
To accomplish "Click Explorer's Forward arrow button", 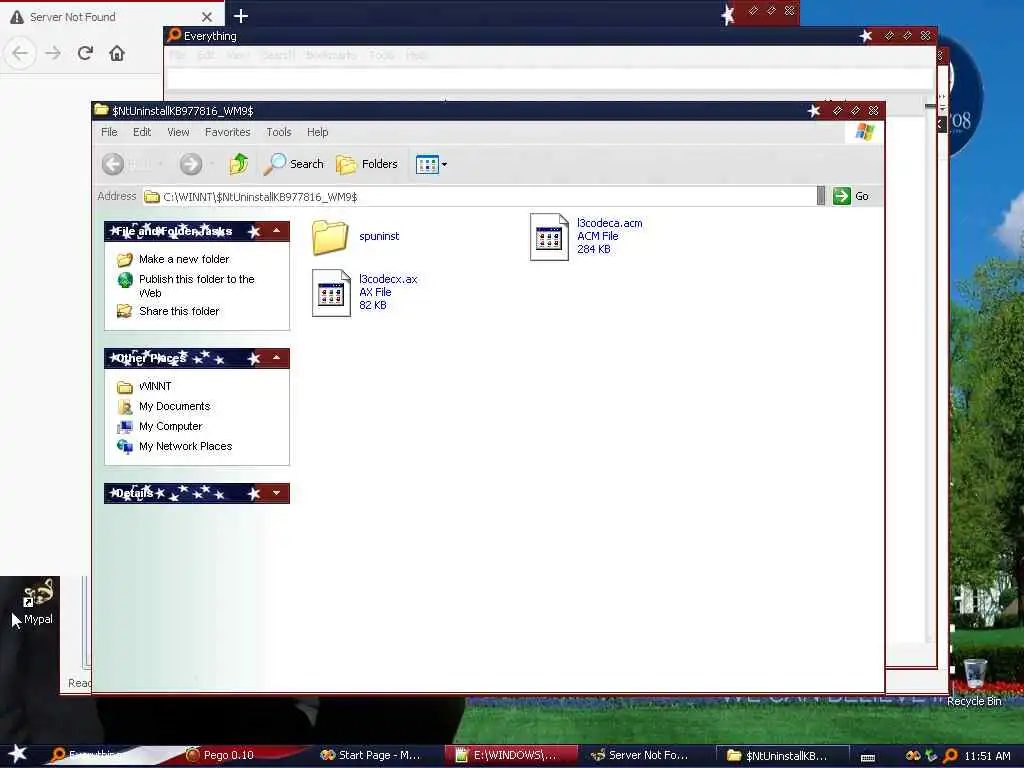I will click(191, 164).
